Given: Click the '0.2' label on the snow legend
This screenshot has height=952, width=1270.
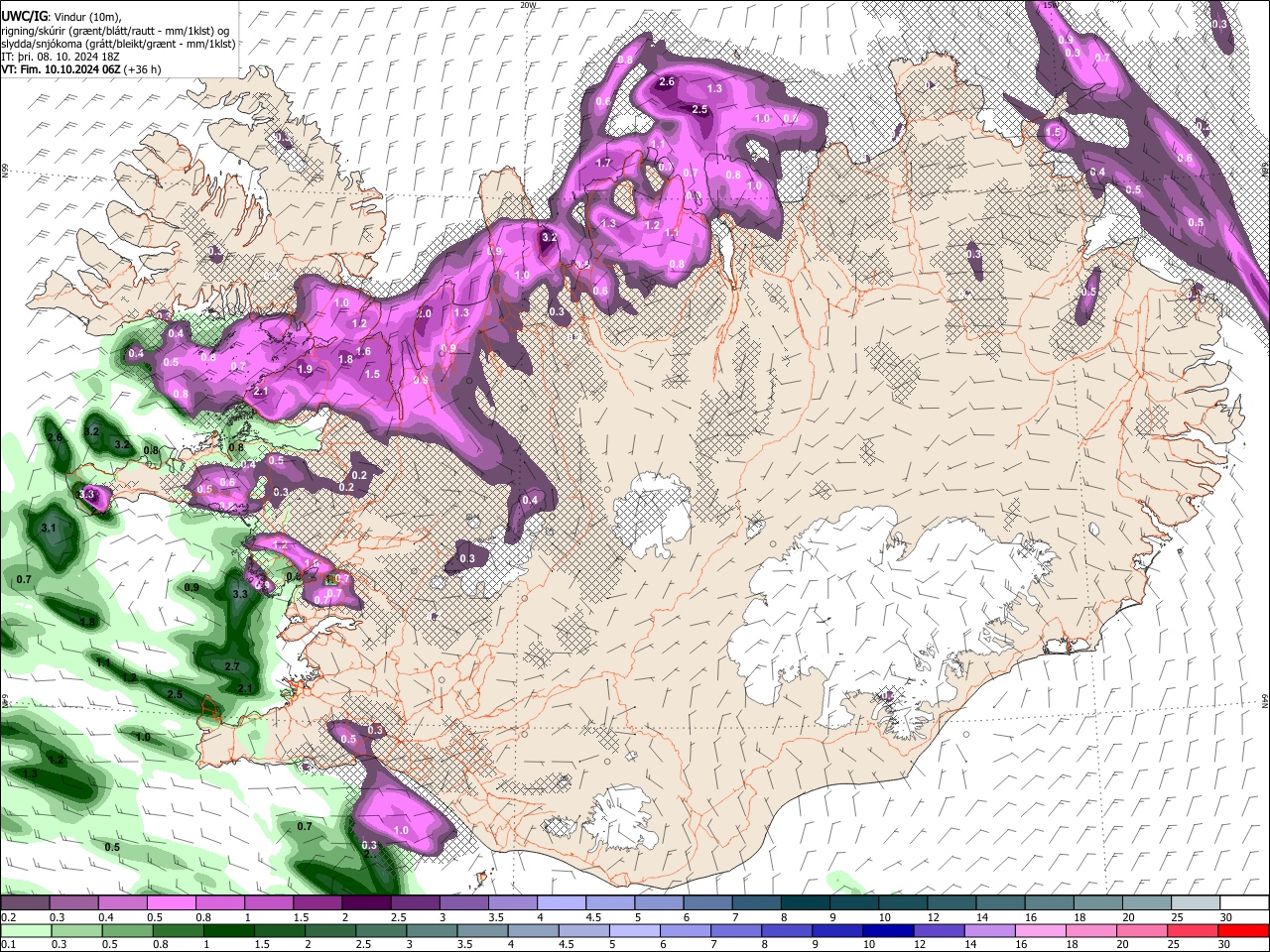Looking at the screenshot, I should point(8,917).
